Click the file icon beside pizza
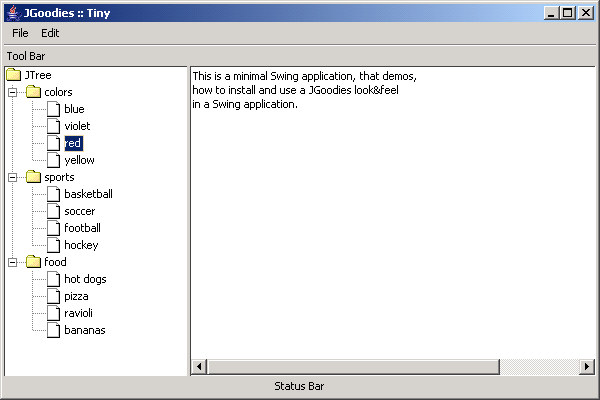600x400 pixels. point(54,296)
